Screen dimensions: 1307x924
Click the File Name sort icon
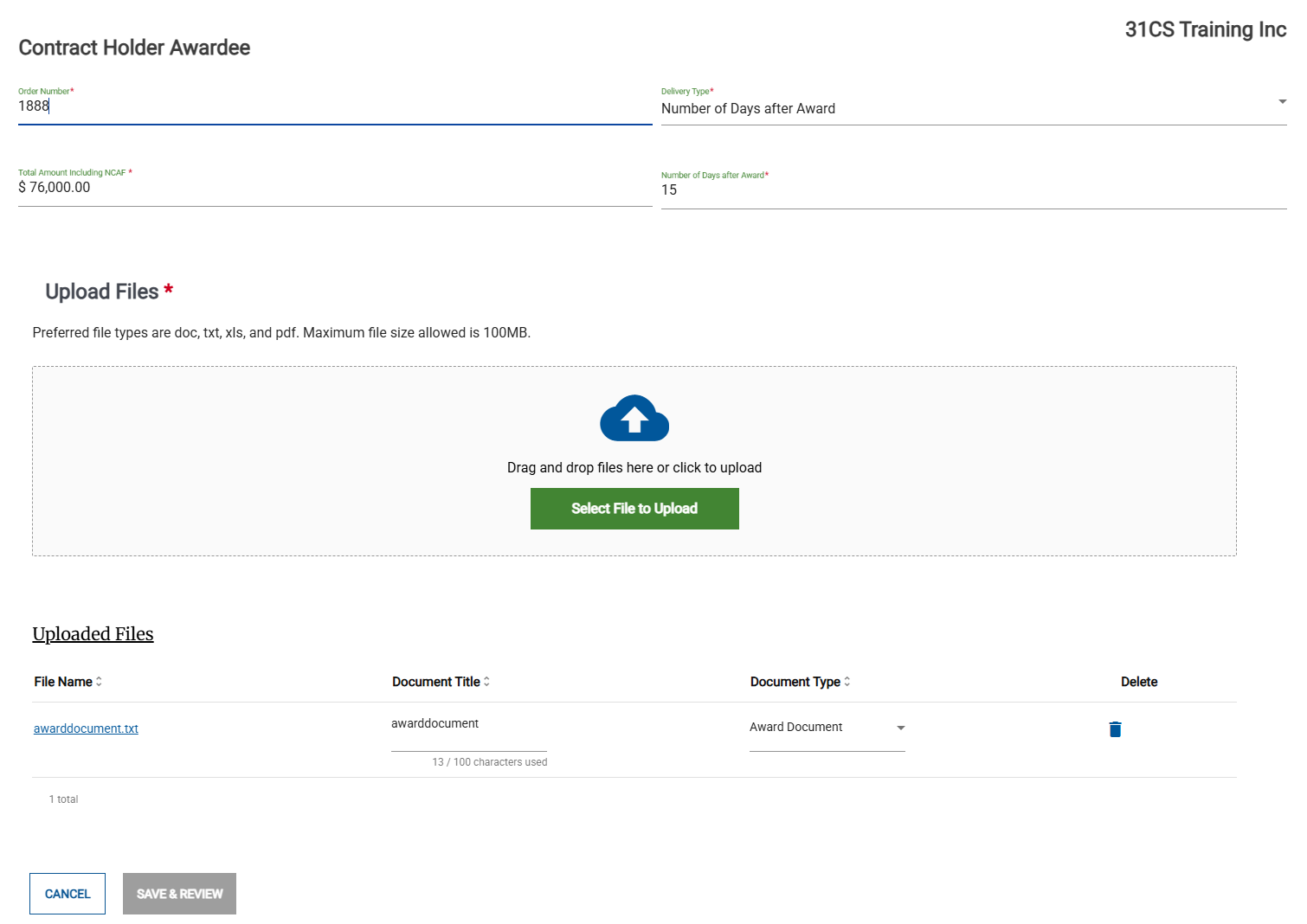point(97,681)
